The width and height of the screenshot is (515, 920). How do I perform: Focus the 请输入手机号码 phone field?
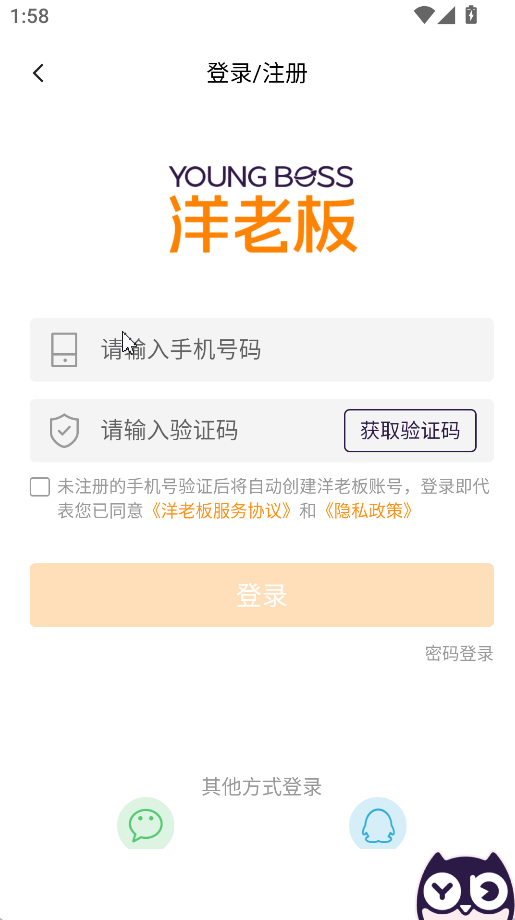(x=262, y=350)
